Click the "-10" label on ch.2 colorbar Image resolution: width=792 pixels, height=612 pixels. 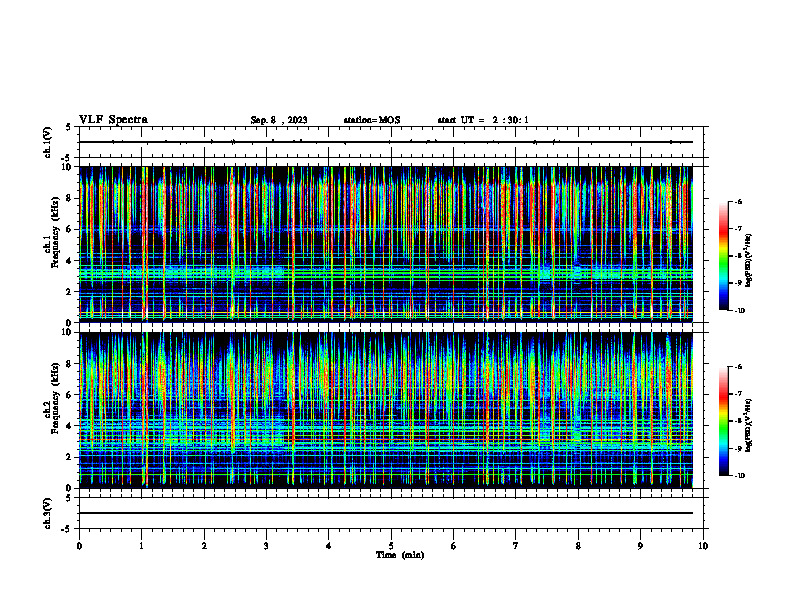pos(740,476)
